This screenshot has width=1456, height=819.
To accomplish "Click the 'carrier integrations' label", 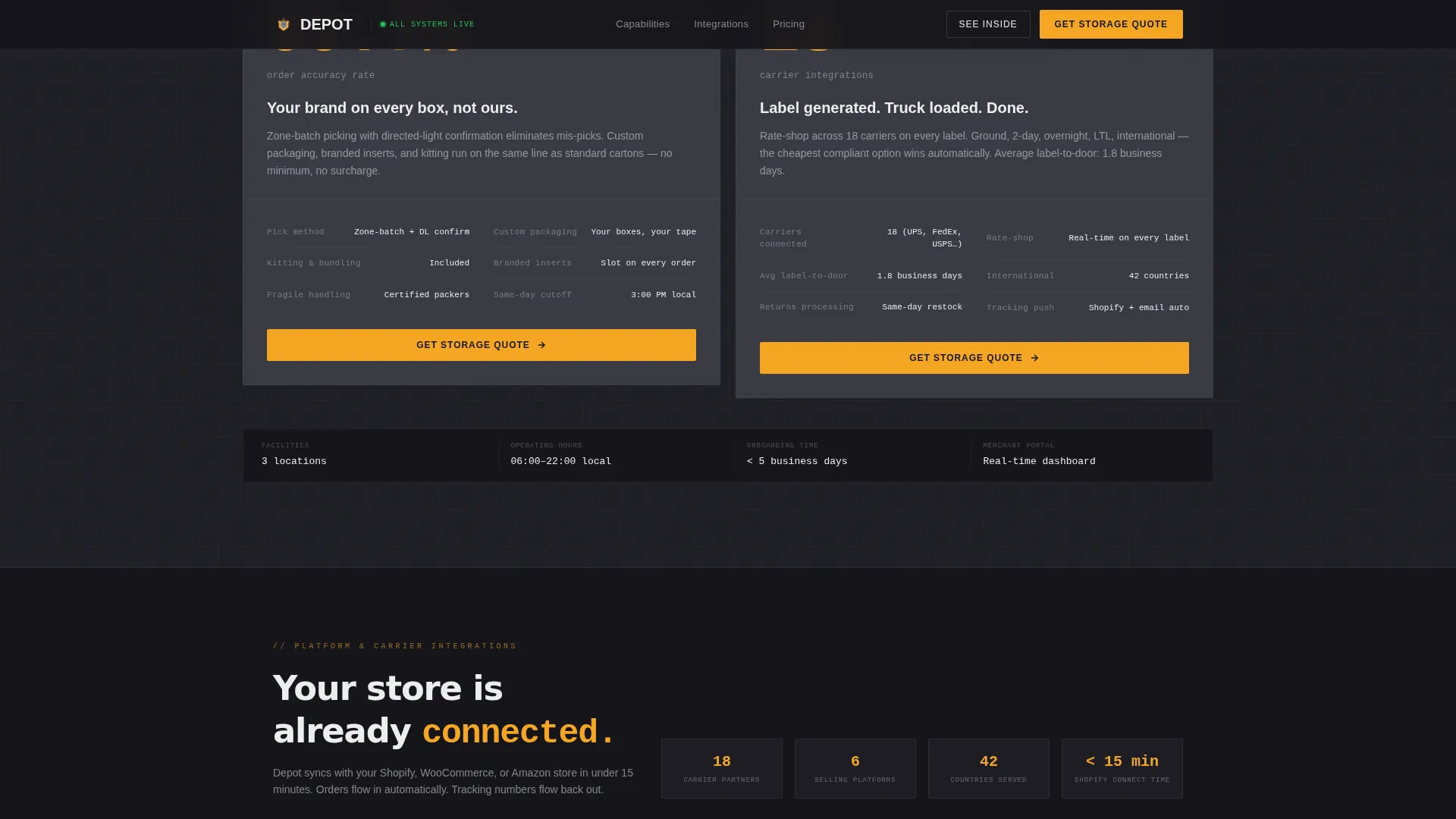I will tap(817, 75).
